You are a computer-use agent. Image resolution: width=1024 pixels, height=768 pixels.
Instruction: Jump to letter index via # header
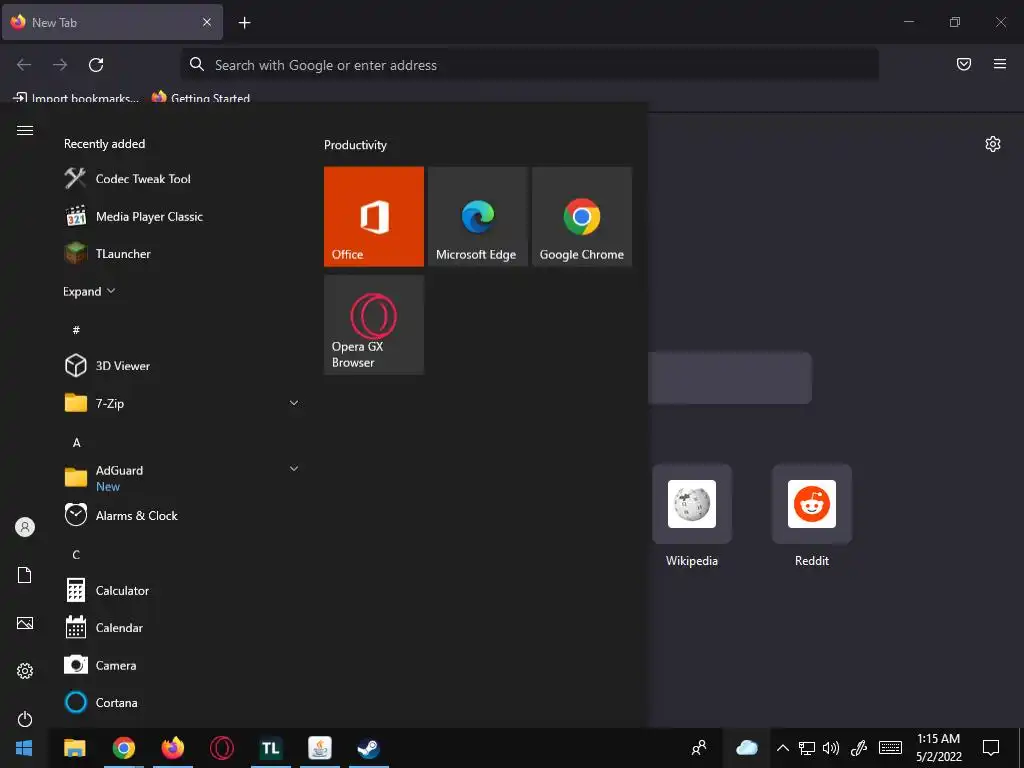76,330
